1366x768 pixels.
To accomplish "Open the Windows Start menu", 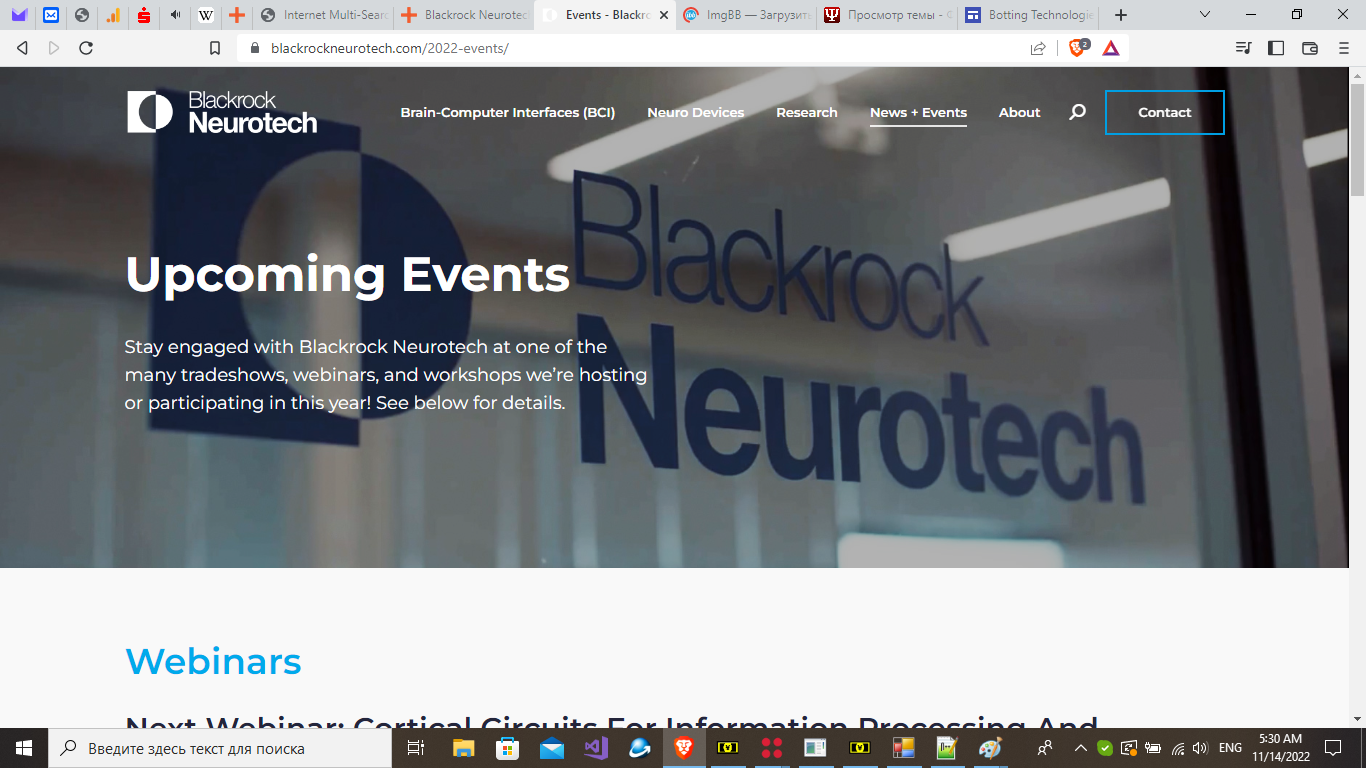I will [23, 748].
